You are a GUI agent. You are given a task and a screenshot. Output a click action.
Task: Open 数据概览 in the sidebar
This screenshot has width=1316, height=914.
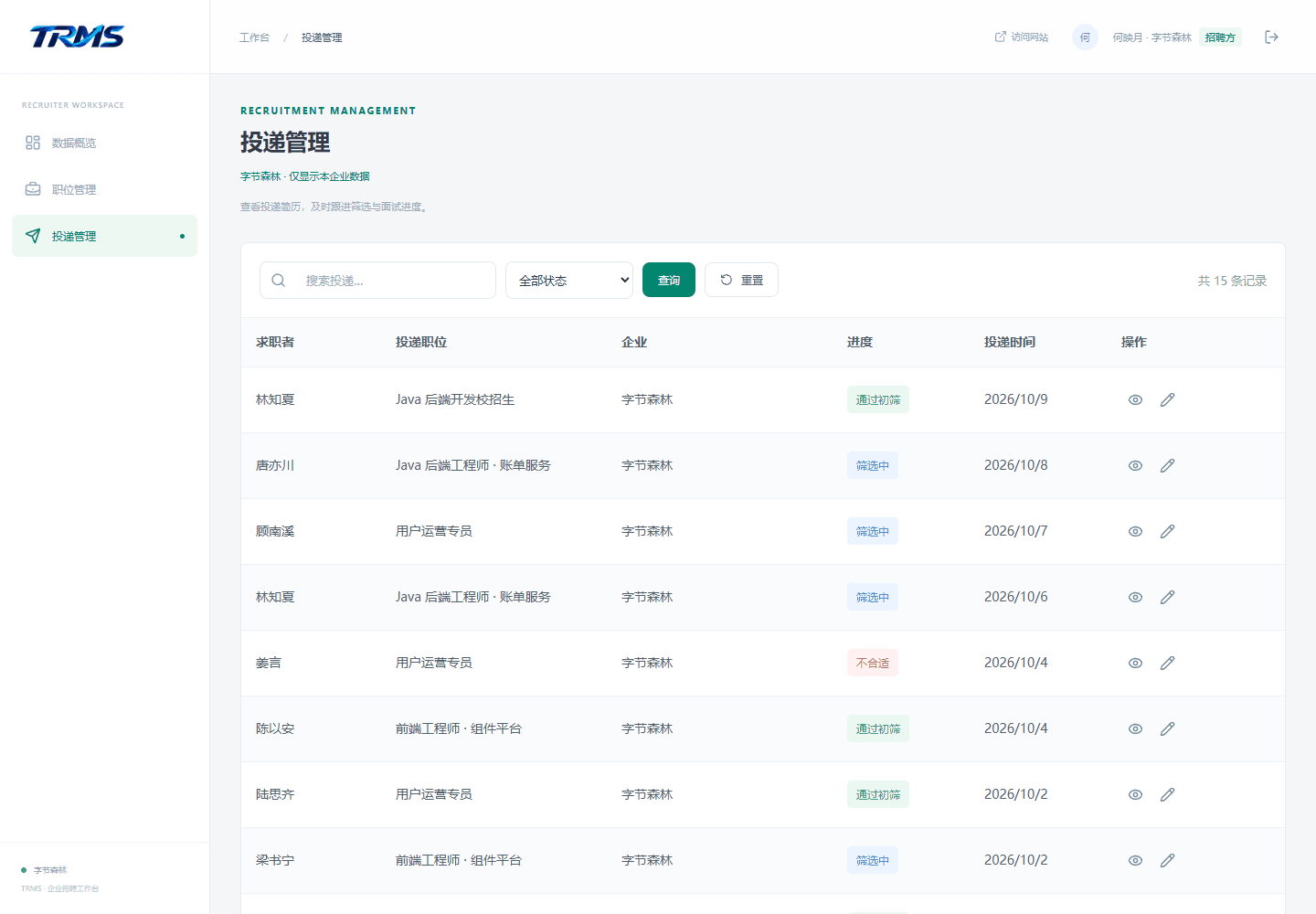(104, 143)
